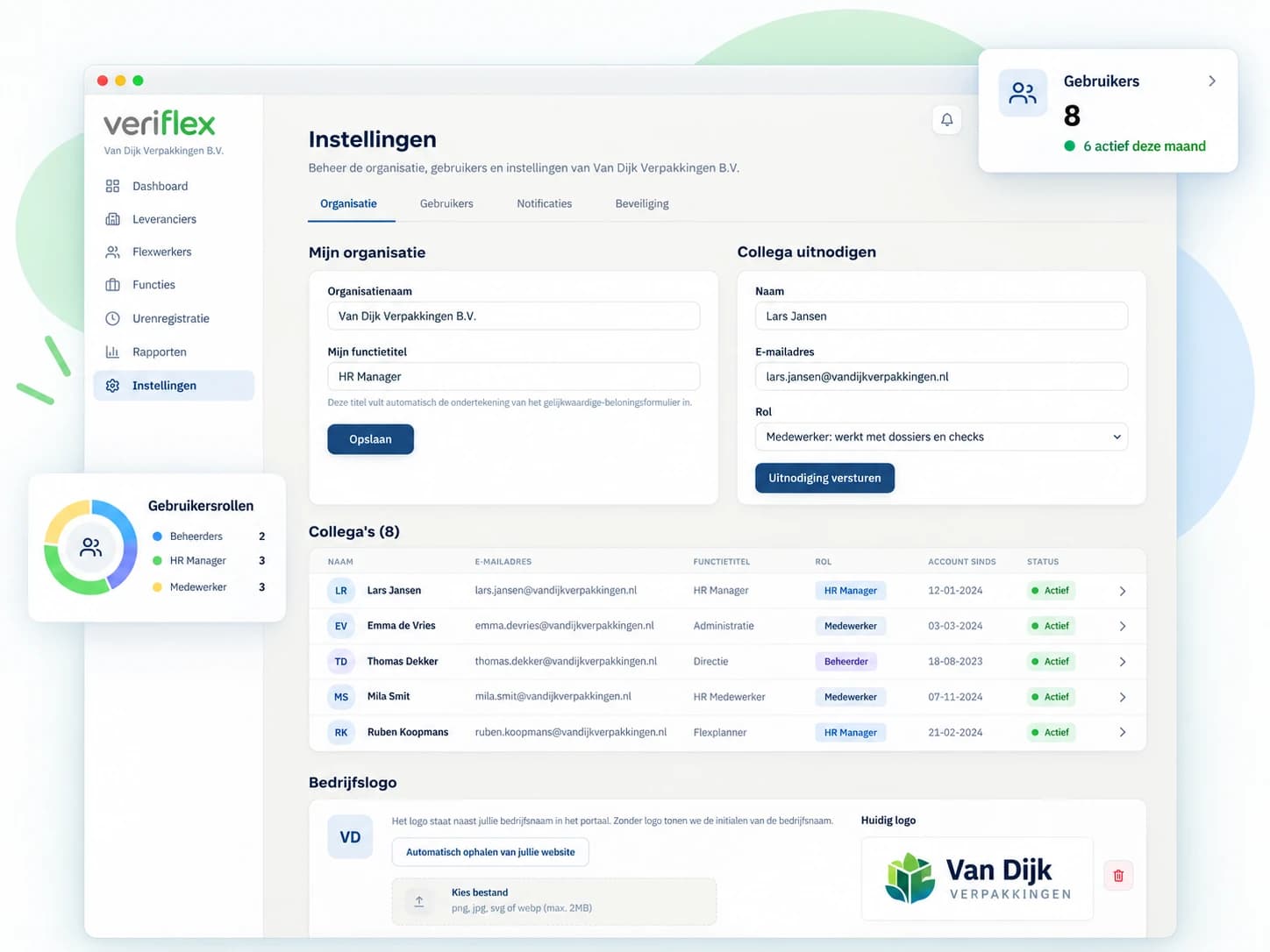This screenshot has width=1270, height=952.
Task: Open Mila Smit row details chevron
Action: coord(1123,697)
